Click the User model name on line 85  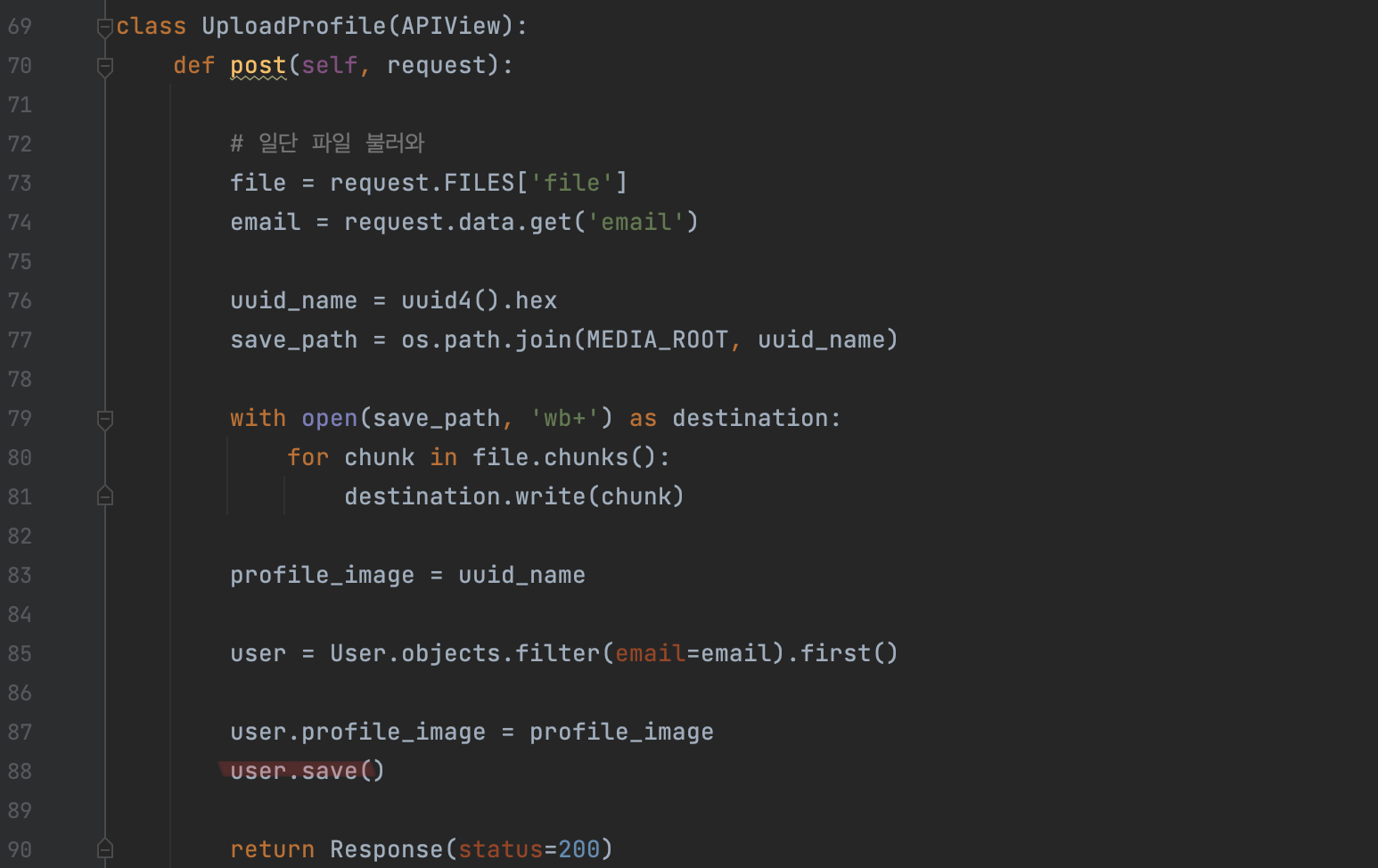click(358, 653)
